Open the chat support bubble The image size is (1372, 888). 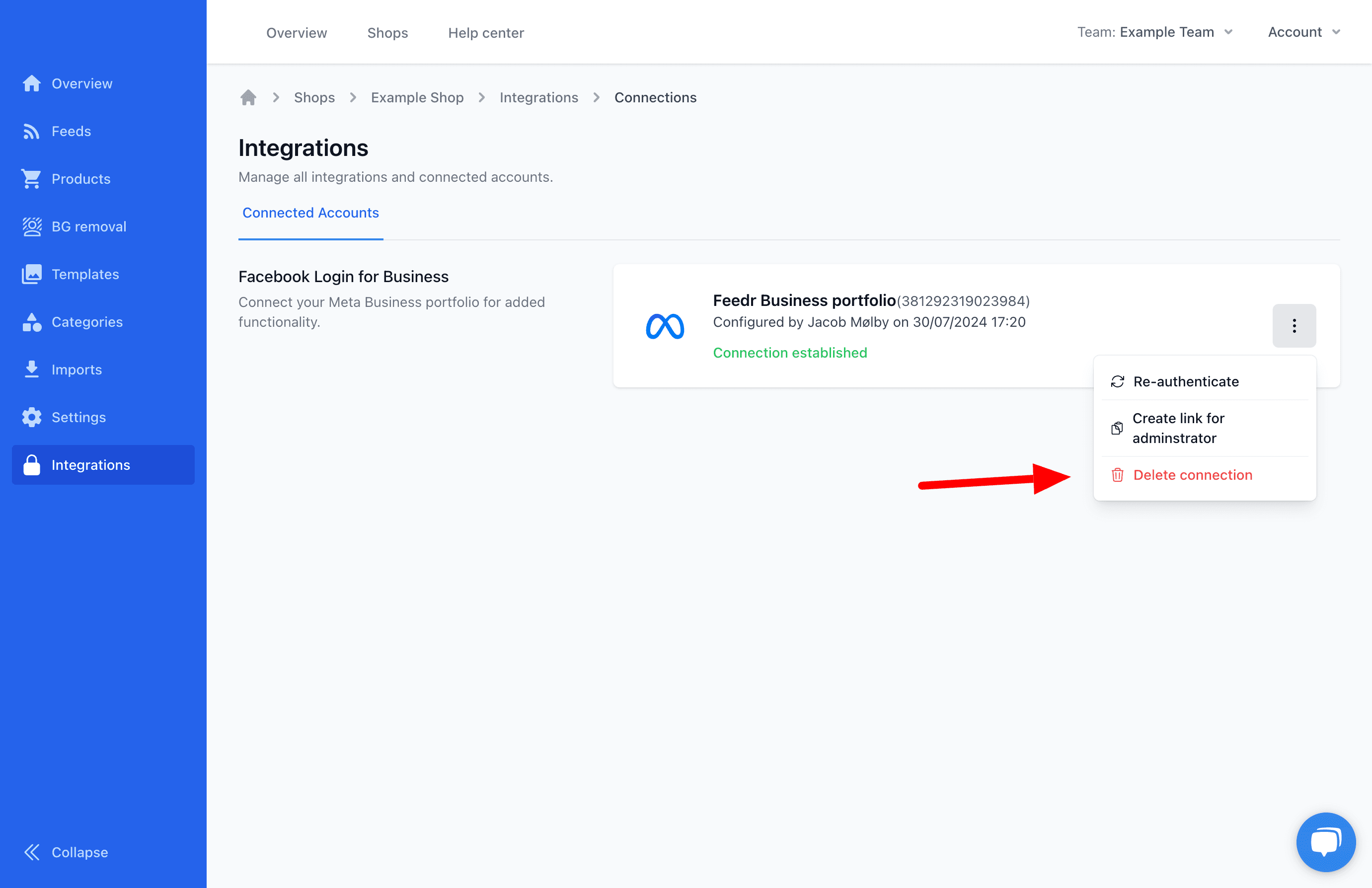(1325, 842)
